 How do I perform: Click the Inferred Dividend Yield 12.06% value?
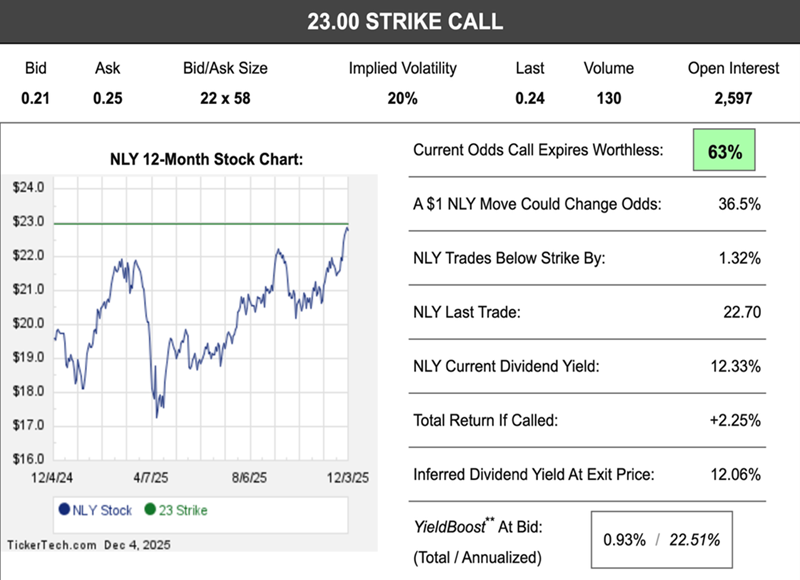point(737,474)
